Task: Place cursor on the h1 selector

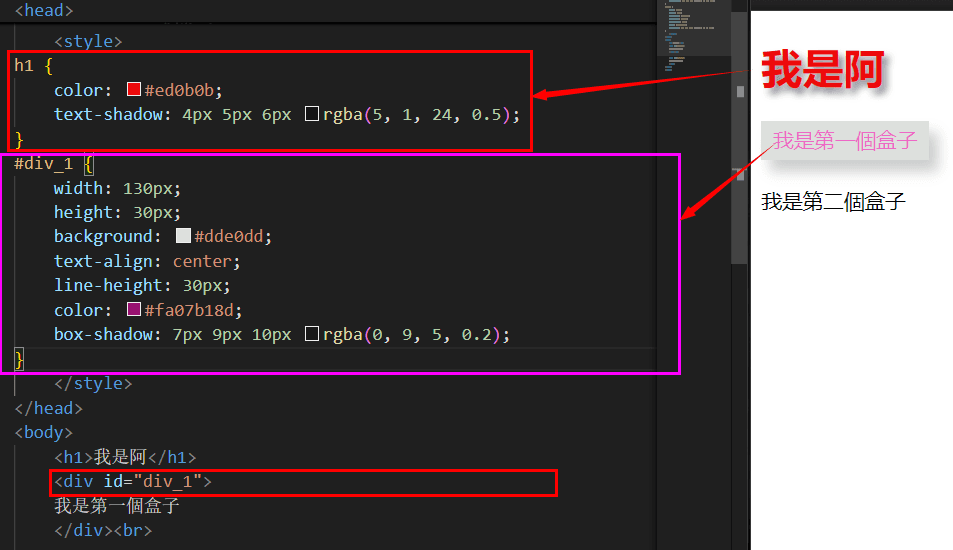Action: click(x=24, y=66)
